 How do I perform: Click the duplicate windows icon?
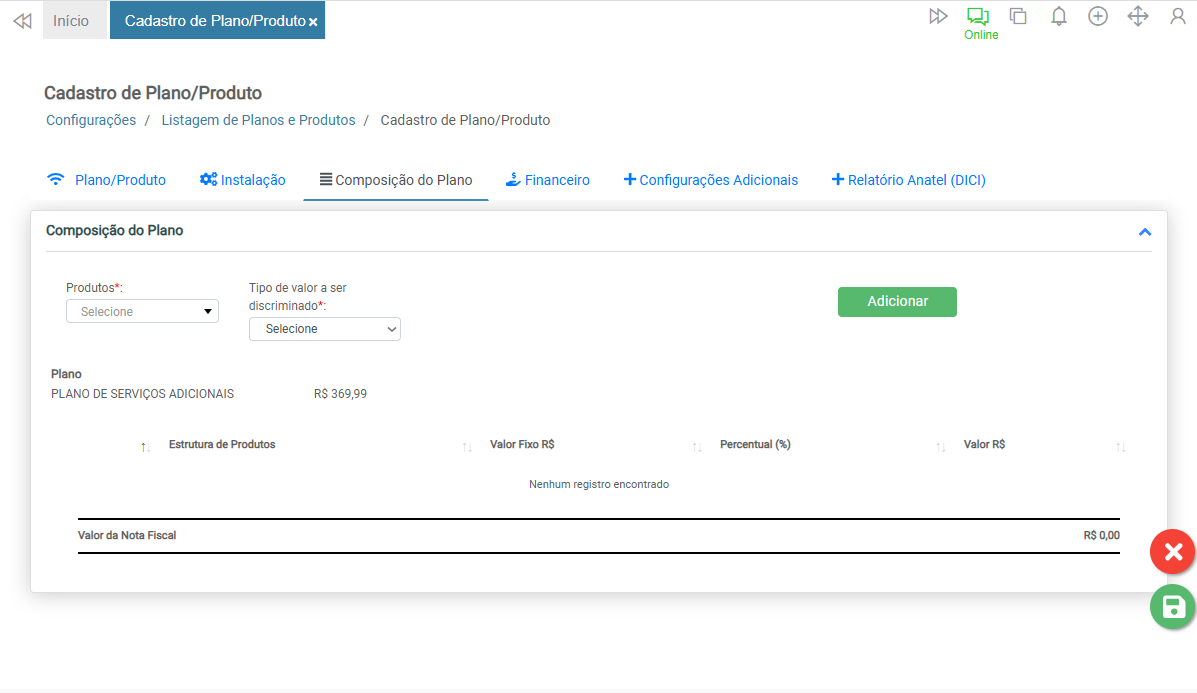coord(1018,16)
